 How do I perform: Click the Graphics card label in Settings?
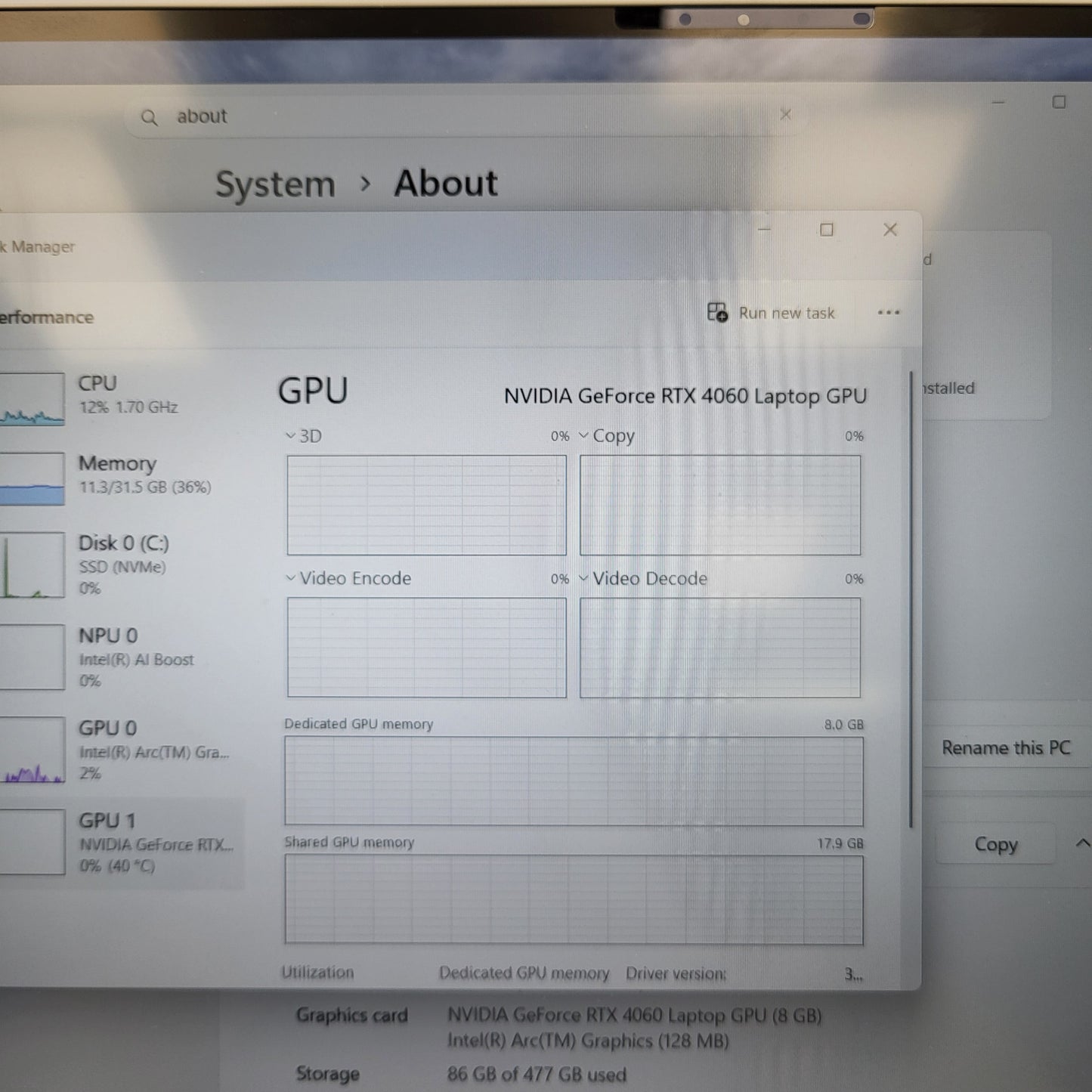[351, 1015]
